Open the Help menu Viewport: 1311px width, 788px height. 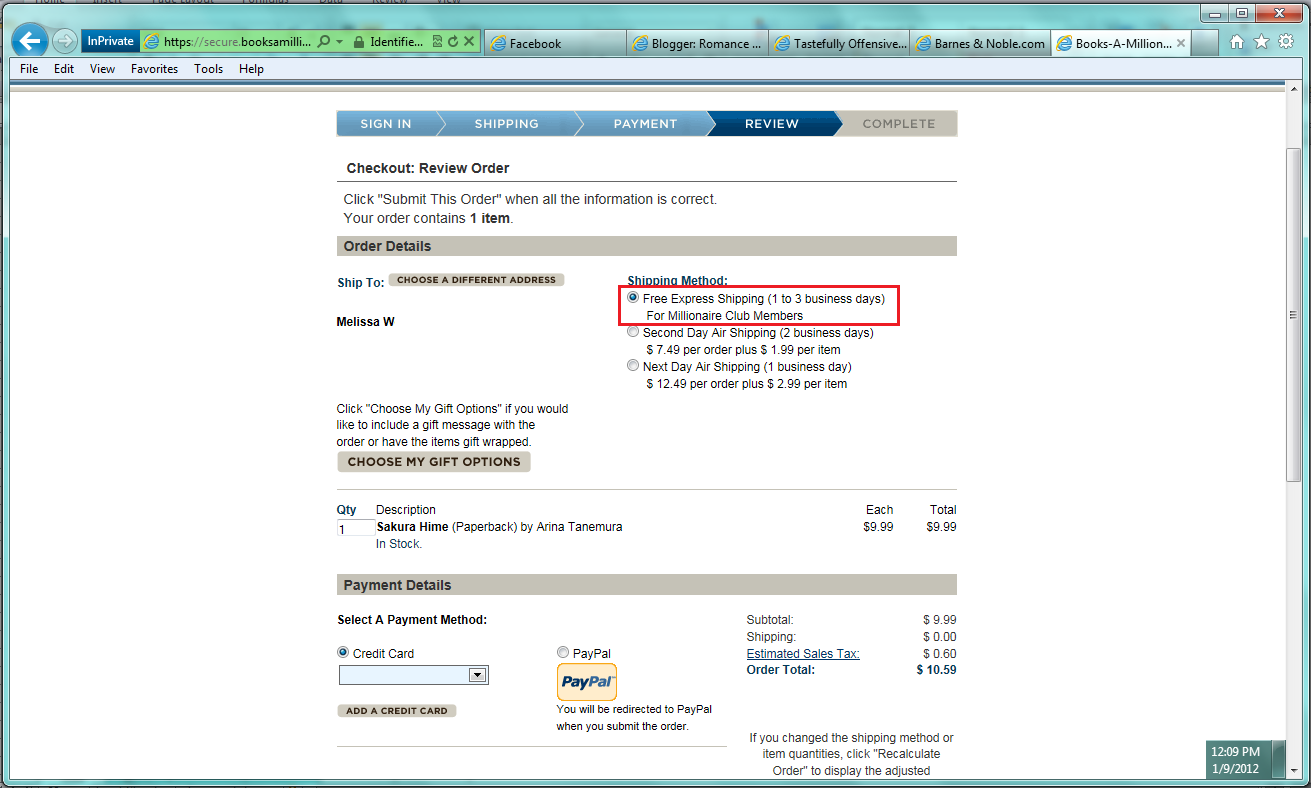pyautogui.click(x=251, y=69)
